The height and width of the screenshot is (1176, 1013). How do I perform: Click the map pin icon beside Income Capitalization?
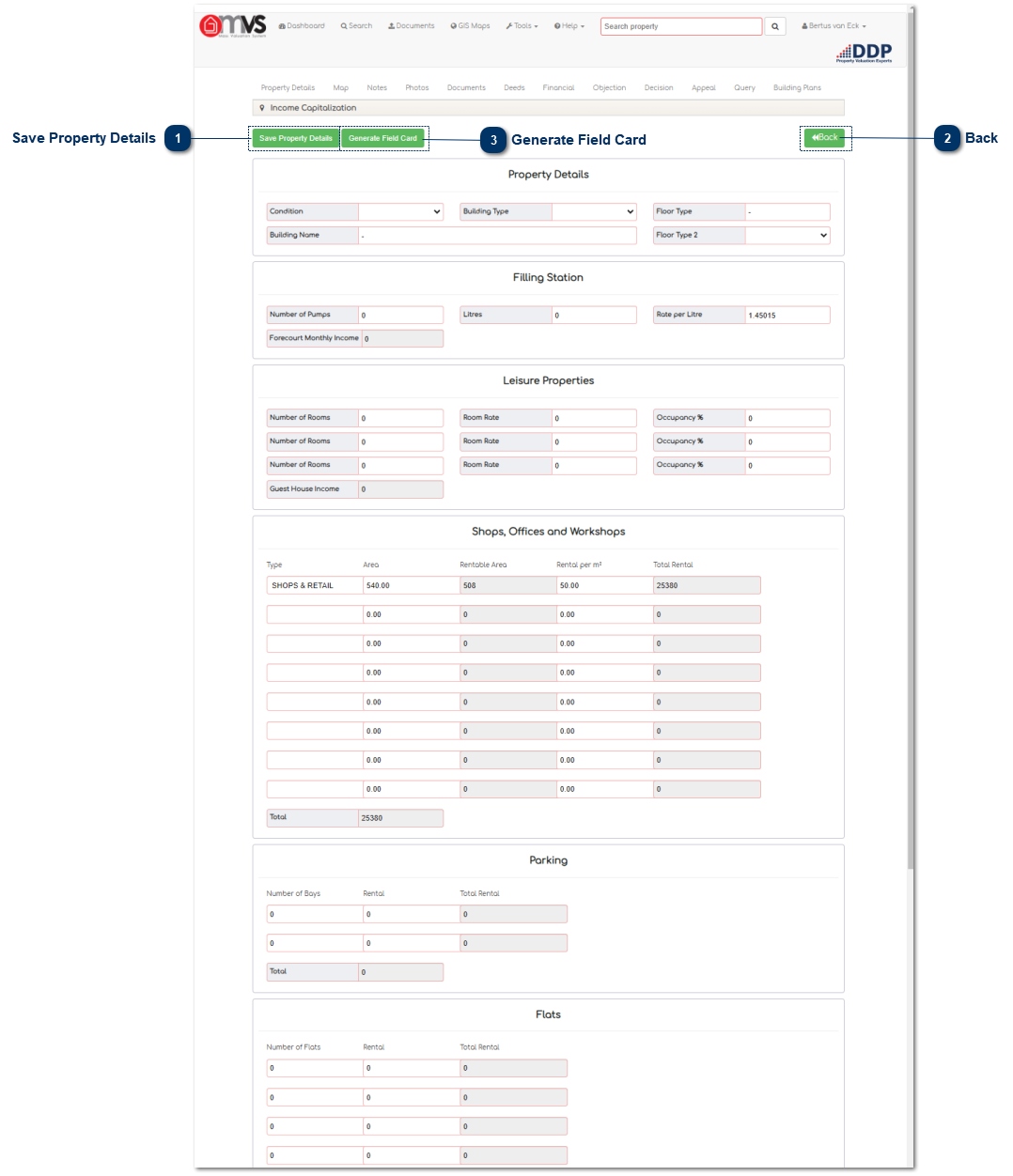[262, 108]
